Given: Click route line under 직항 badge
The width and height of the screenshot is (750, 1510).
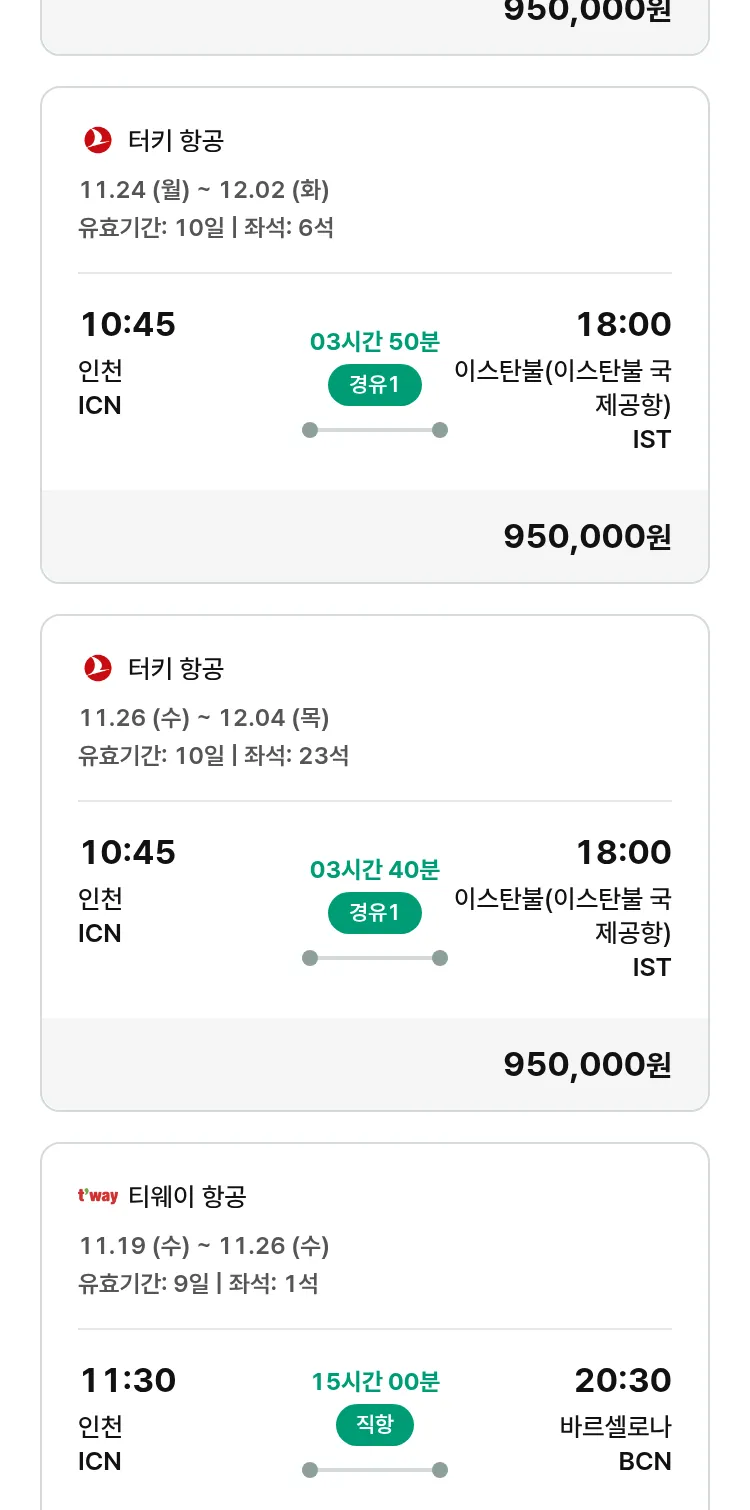Looking at the screenshot, I should tap(375, 1470).
